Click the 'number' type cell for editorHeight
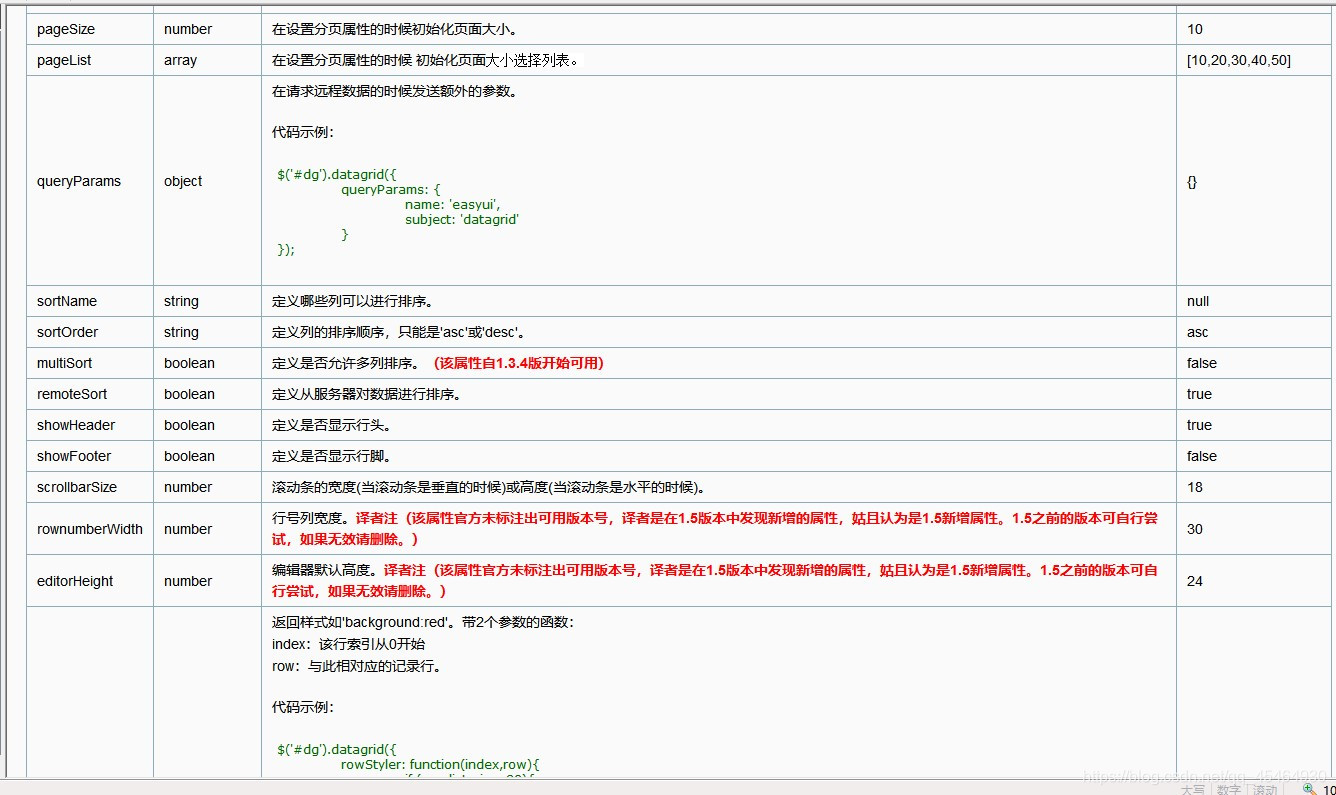Image resolution: width=1336 pixels, height=795 pixels. pos(207,581)
